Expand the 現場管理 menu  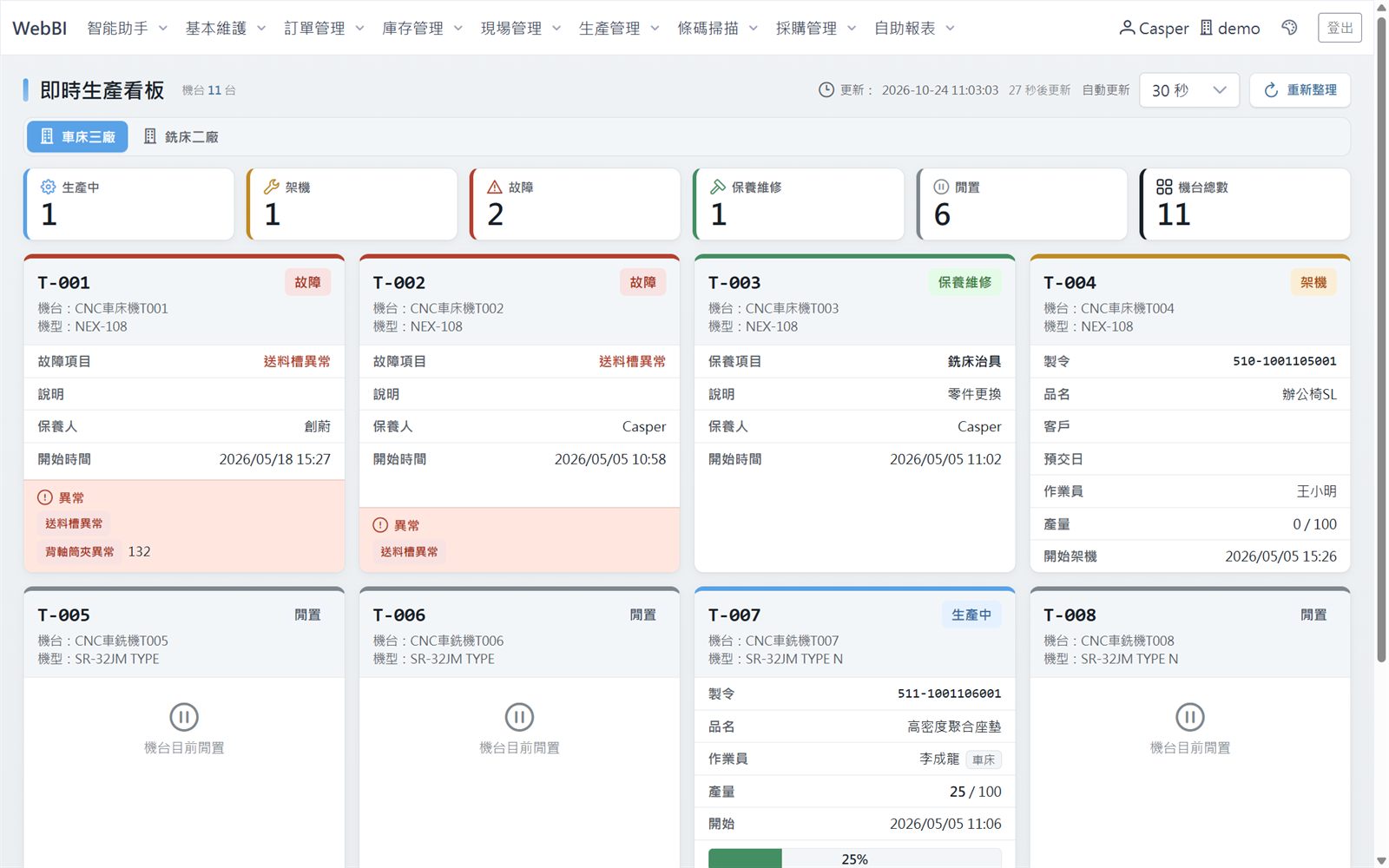click(x=521, y=28)
